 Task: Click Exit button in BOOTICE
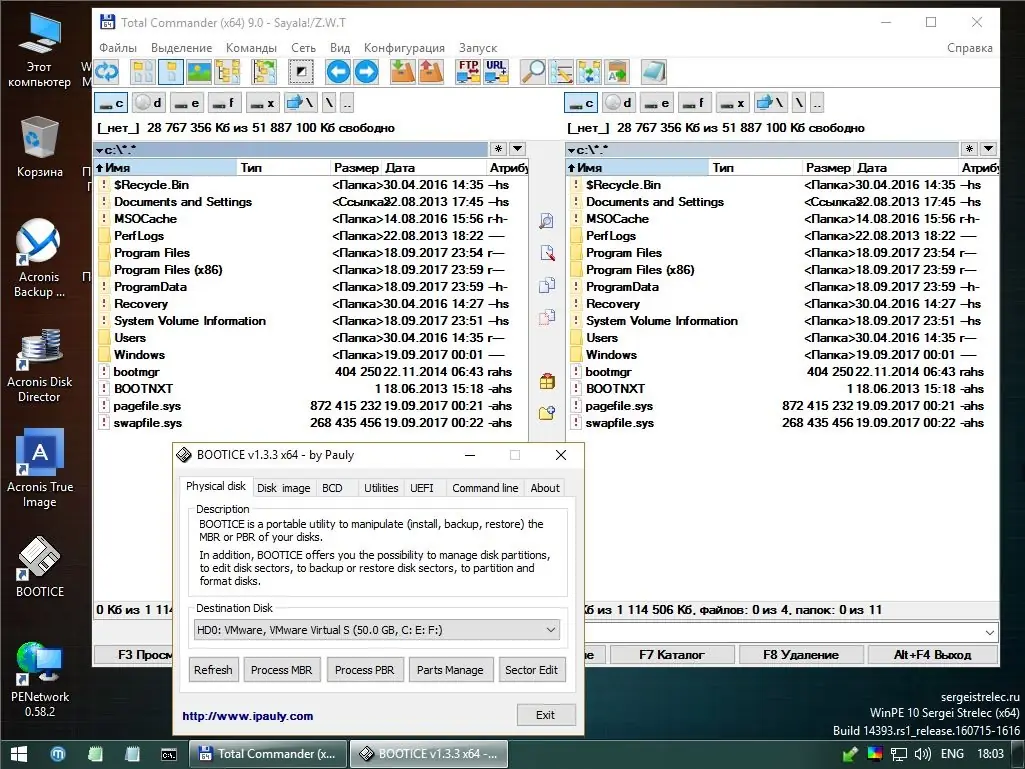(x=546, y=715)
